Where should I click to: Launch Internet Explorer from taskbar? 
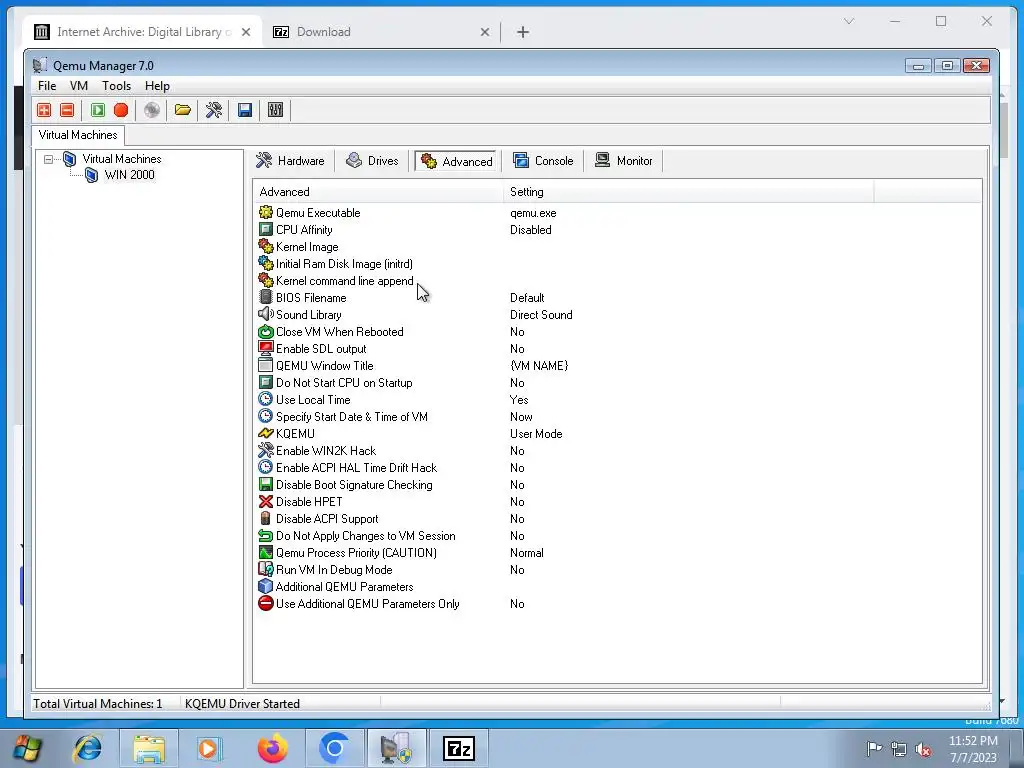tap(88, 748)
